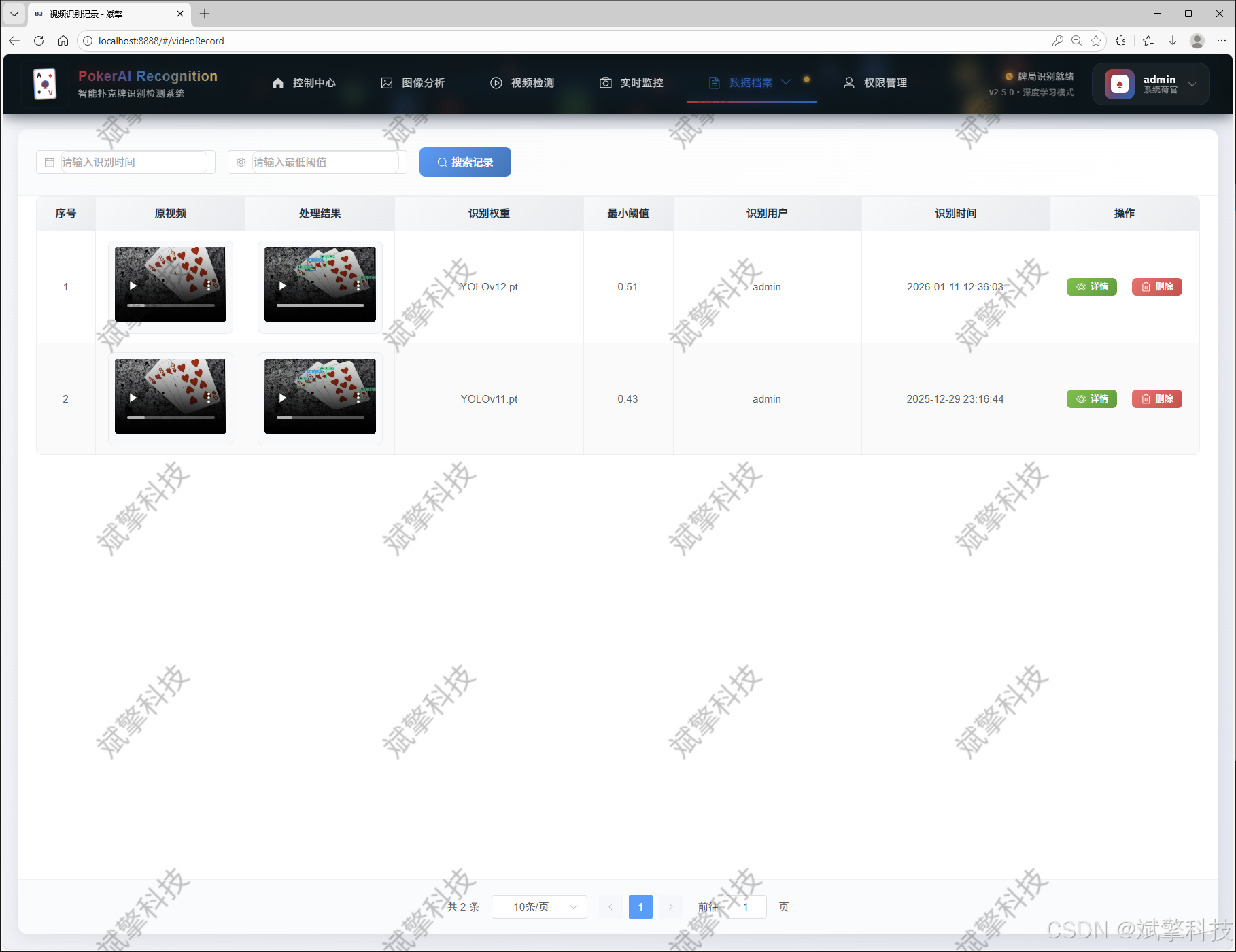View 详情 for YOLOv11.pt record
The width and height of the screenshot is (1236, 952).
point(1092,399)
